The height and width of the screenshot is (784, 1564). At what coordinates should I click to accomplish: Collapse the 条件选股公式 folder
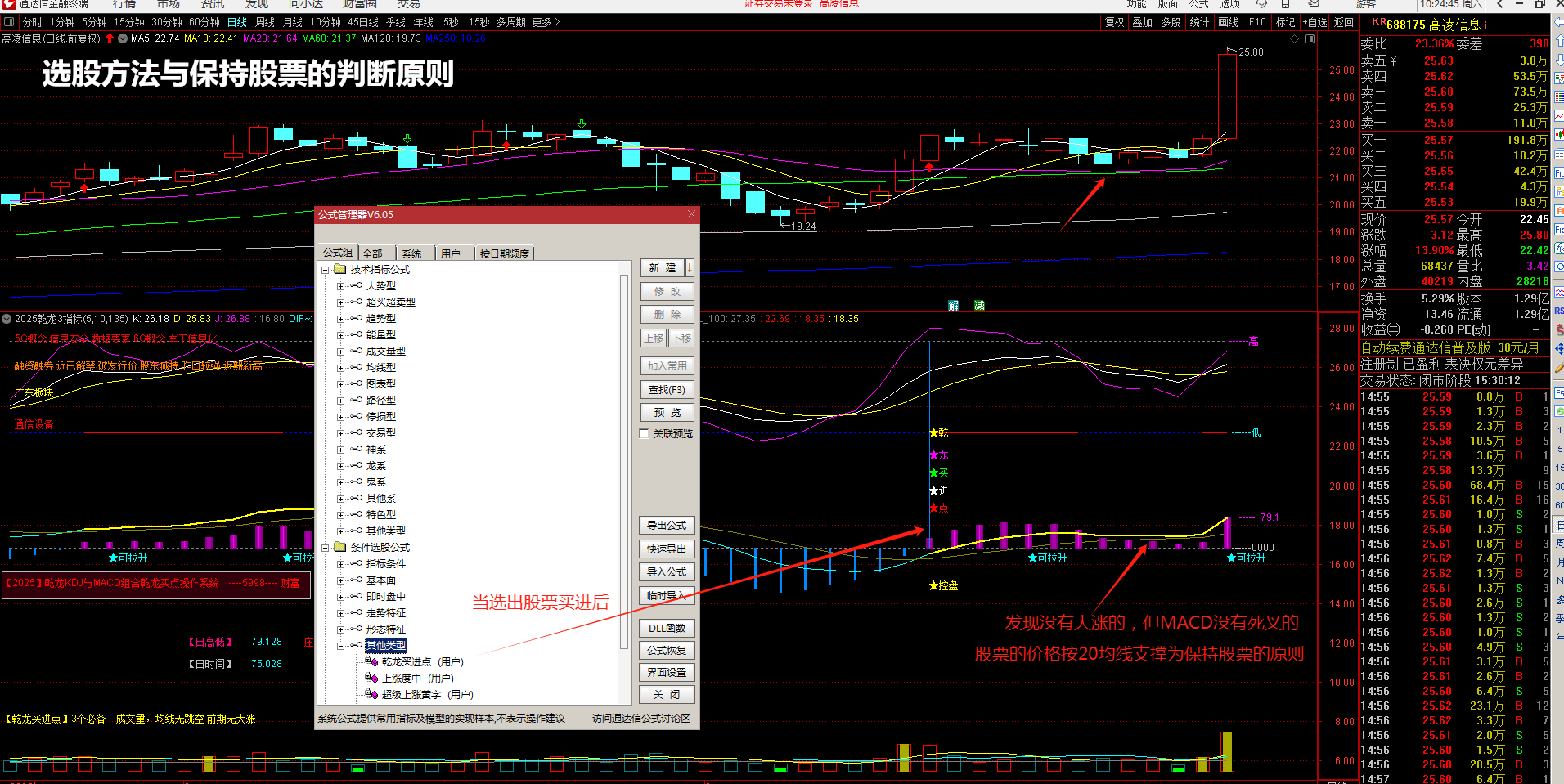point(325,548)
